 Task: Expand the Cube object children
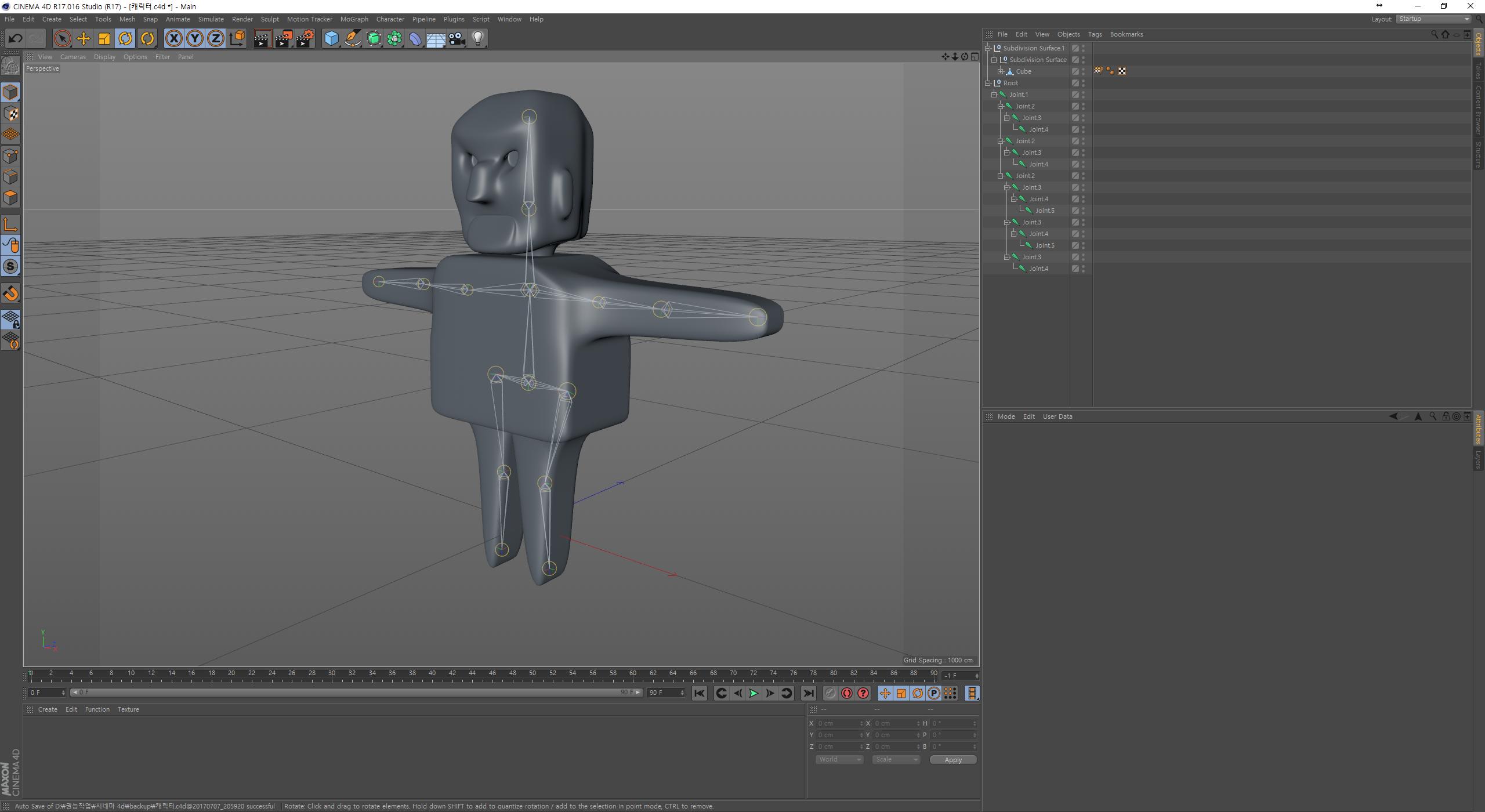[1001, 71]
